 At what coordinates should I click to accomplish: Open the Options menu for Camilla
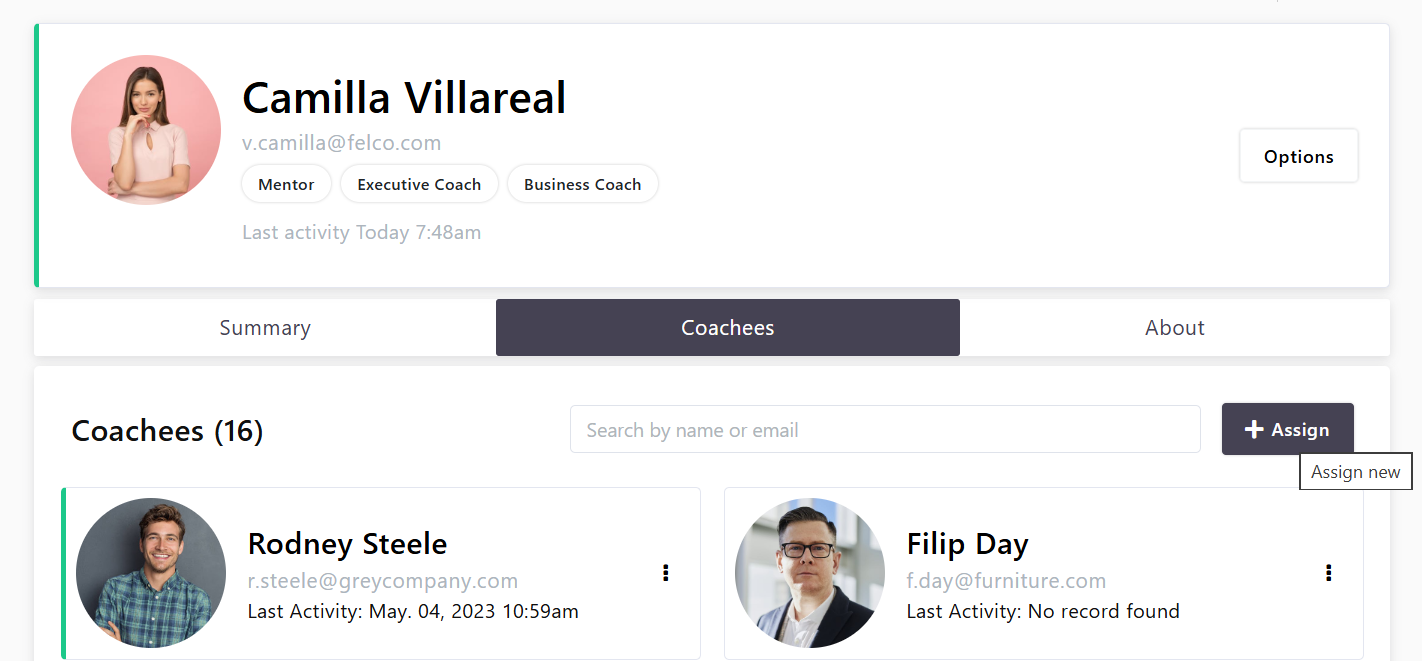click(1298, 156)
